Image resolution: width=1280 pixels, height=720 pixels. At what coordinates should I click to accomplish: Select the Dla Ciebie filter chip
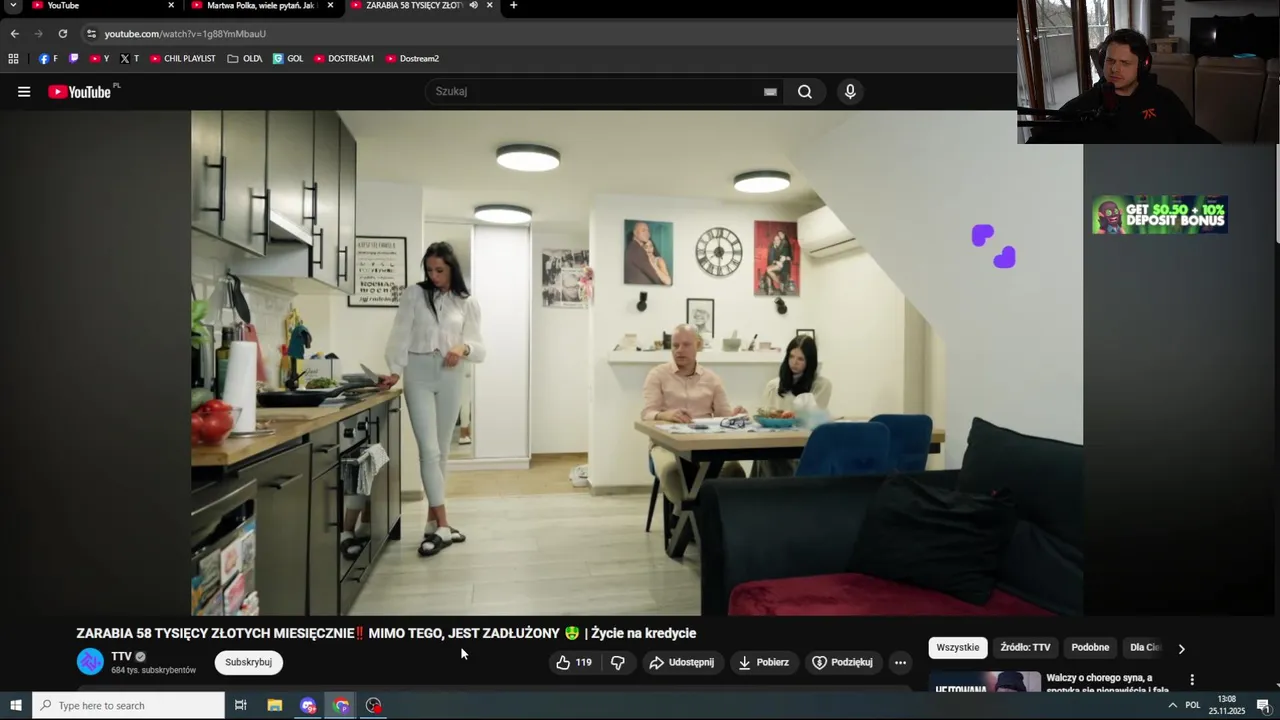click(1145, 648)
